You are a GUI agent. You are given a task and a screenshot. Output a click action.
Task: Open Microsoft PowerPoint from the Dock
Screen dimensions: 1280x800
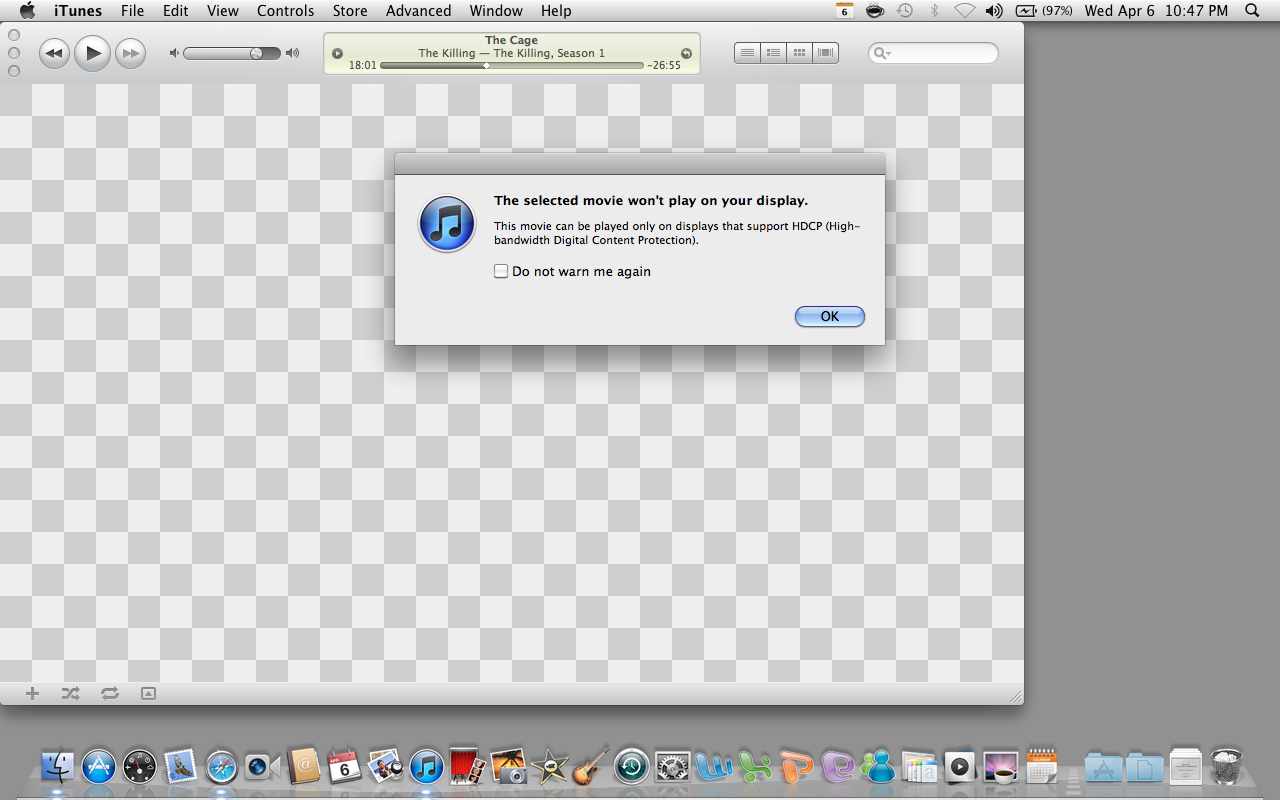tap(797, 767)
